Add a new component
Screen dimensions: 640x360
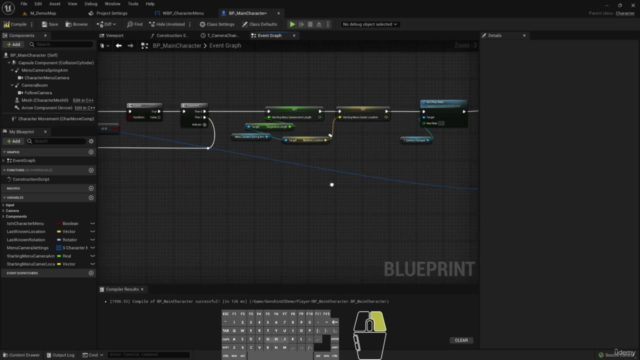coord(13,44)
